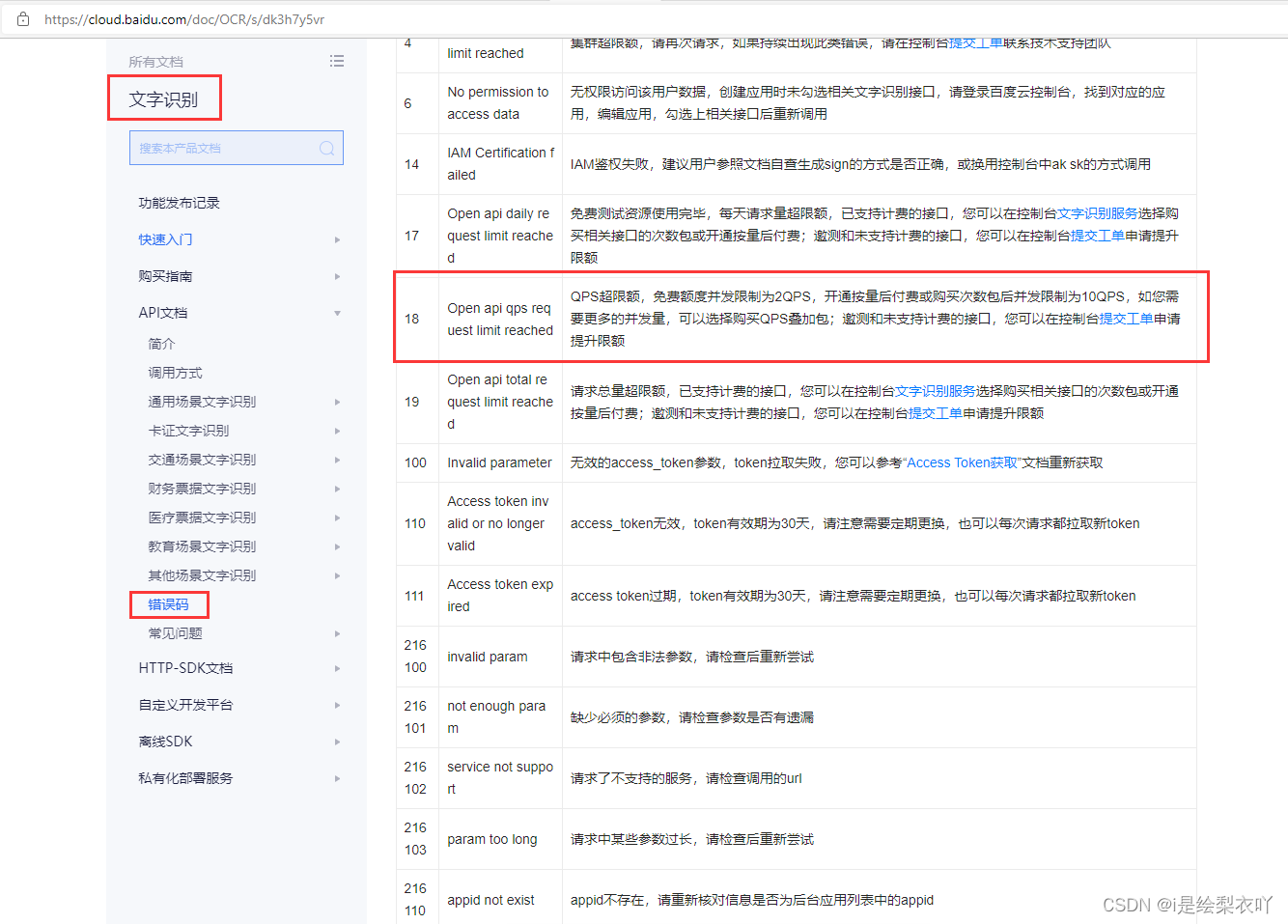This screenshot has width=1288, height=924.
Task: Click the search magnifier icon in the sidebar
Action: click(326, 148)
